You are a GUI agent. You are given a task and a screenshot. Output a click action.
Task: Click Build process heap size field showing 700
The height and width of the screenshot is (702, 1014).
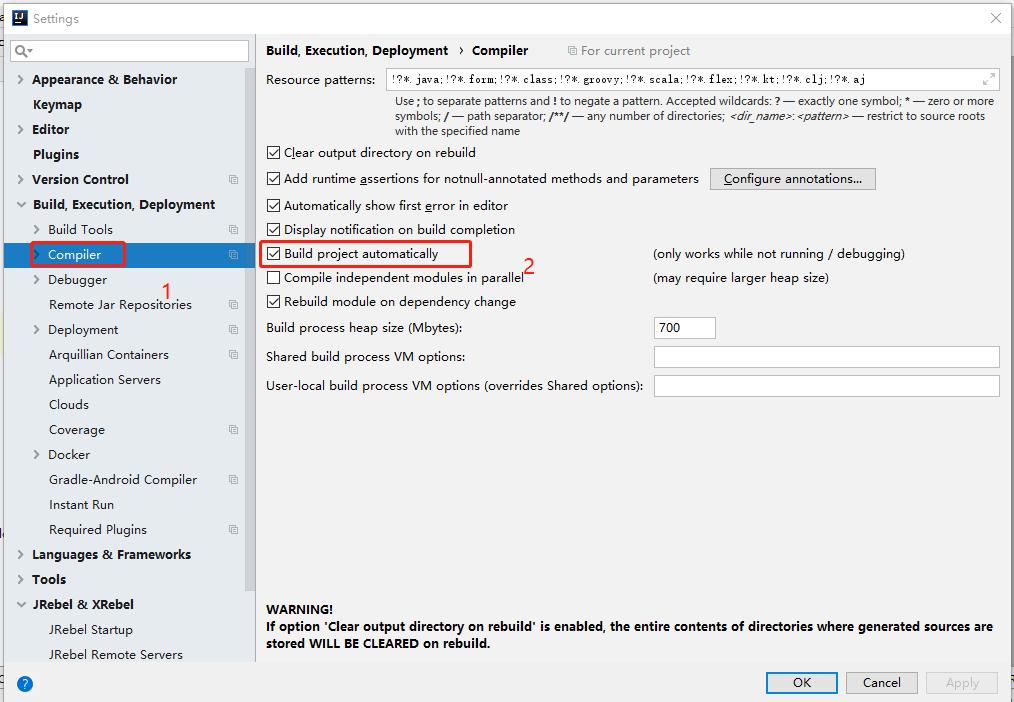(x=685, y=328)
